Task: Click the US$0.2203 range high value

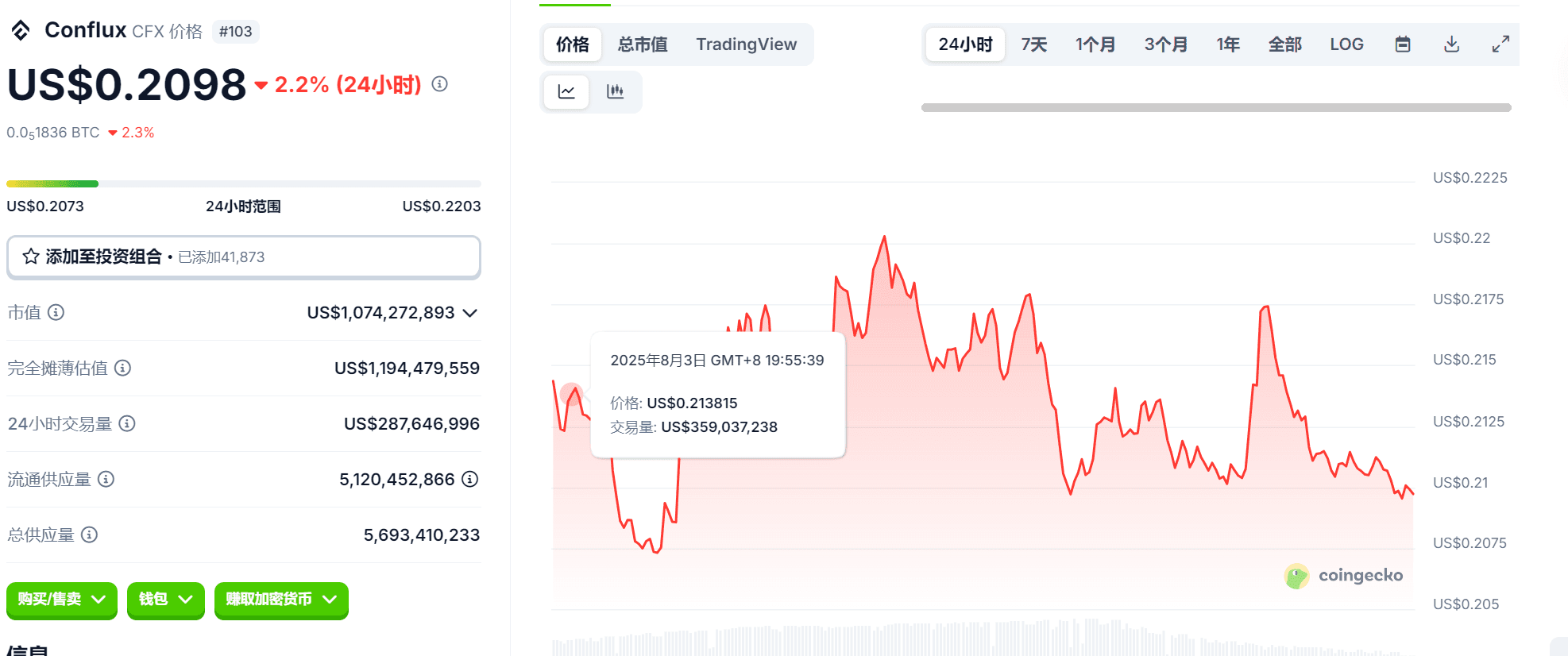Action: (x=442, y=206)
